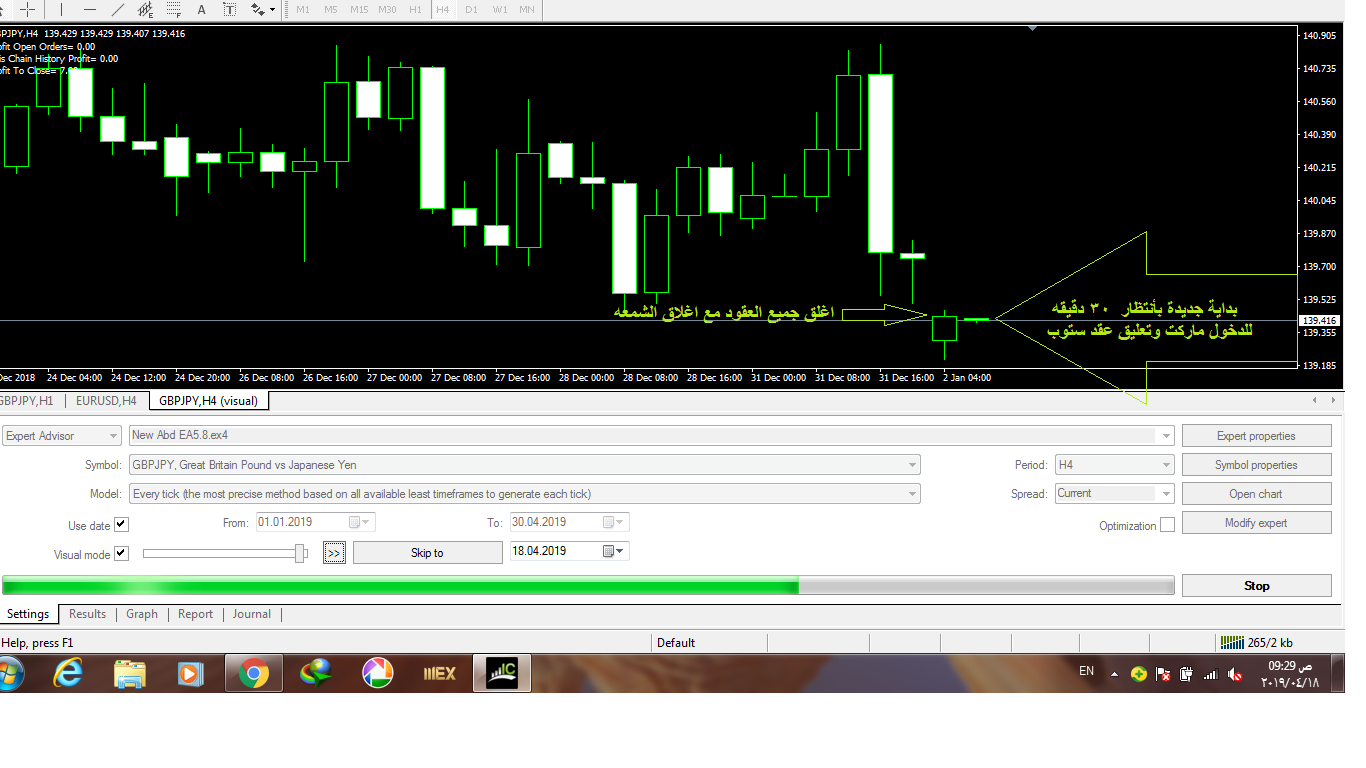Image resolution: width=1366 pixels, height=768 pixels.
Task: Toggle the Use date checkbox
Action: pyautogui.click(x=122, y=525)
